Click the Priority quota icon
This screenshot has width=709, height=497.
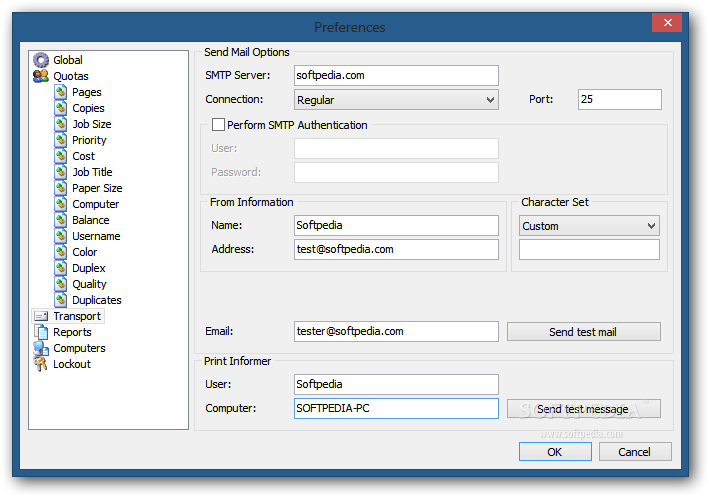pyautogui.click(x=61, y=140)
